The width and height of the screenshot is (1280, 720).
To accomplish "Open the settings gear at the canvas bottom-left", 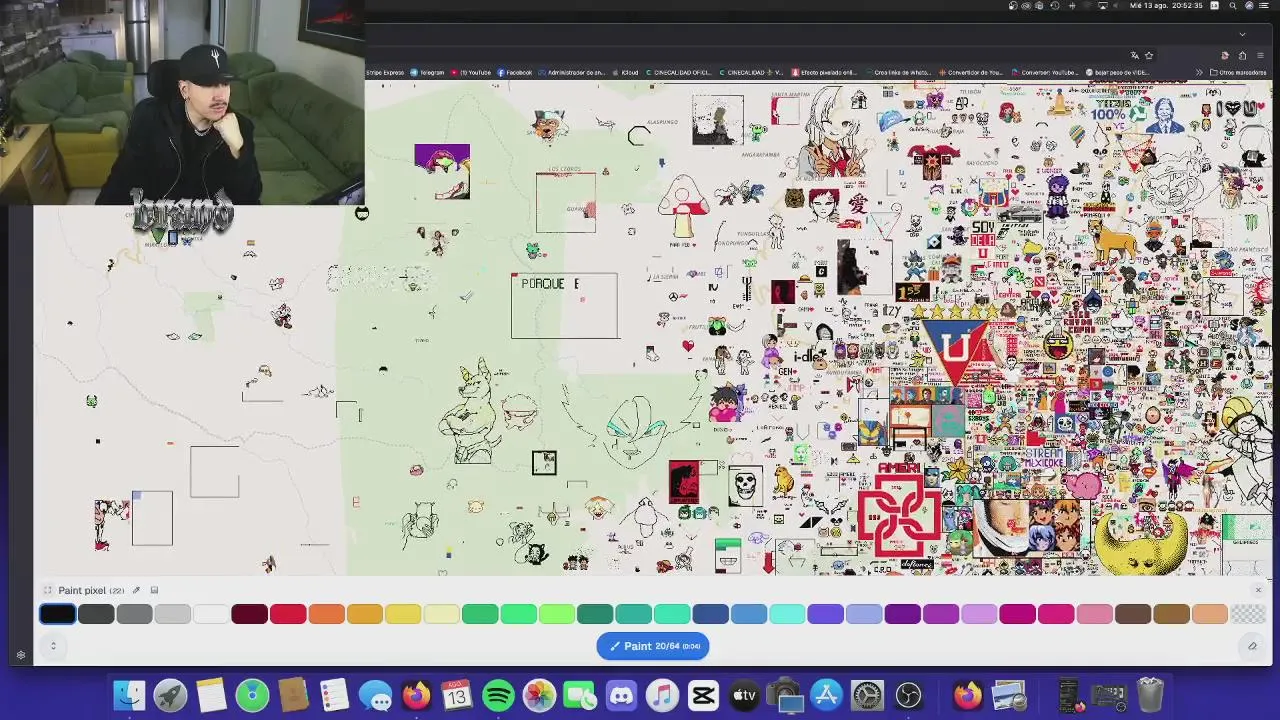I will [21, 655].
